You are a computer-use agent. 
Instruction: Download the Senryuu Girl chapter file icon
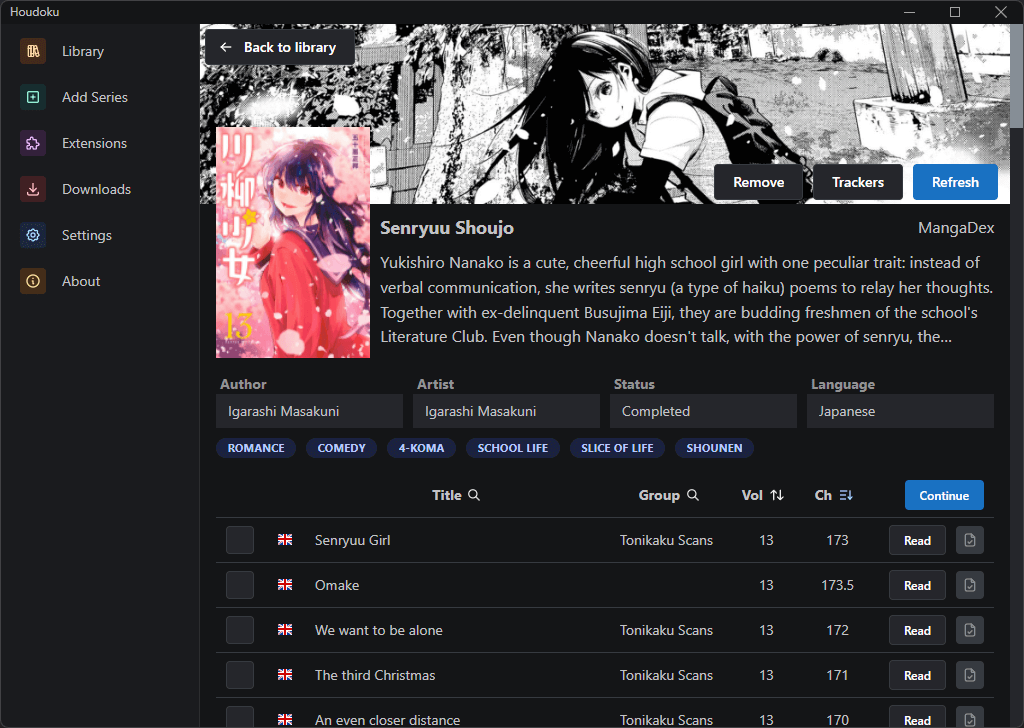tap(970, 540)
